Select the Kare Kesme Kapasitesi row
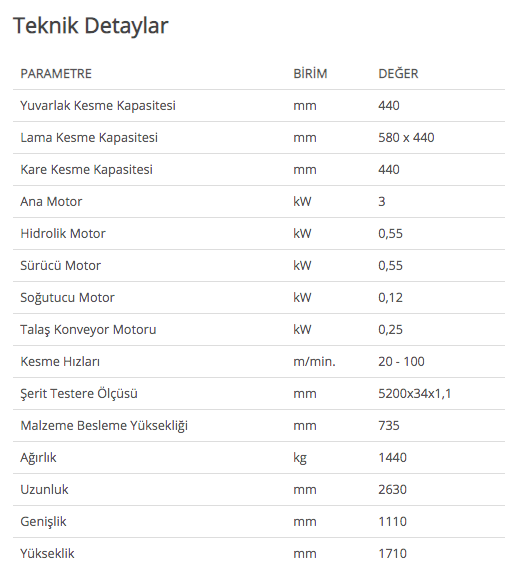 tap(259, 169)
